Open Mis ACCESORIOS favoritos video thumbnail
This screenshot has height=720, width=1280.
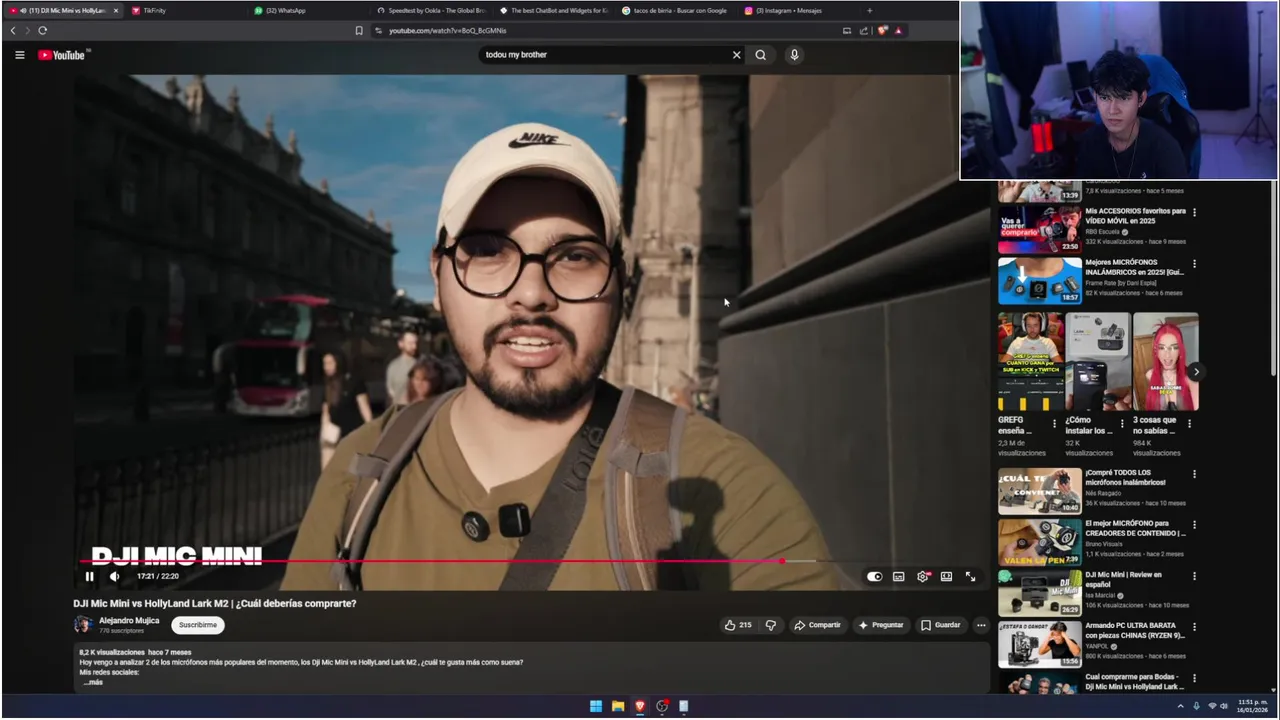tap(1039, 229)
